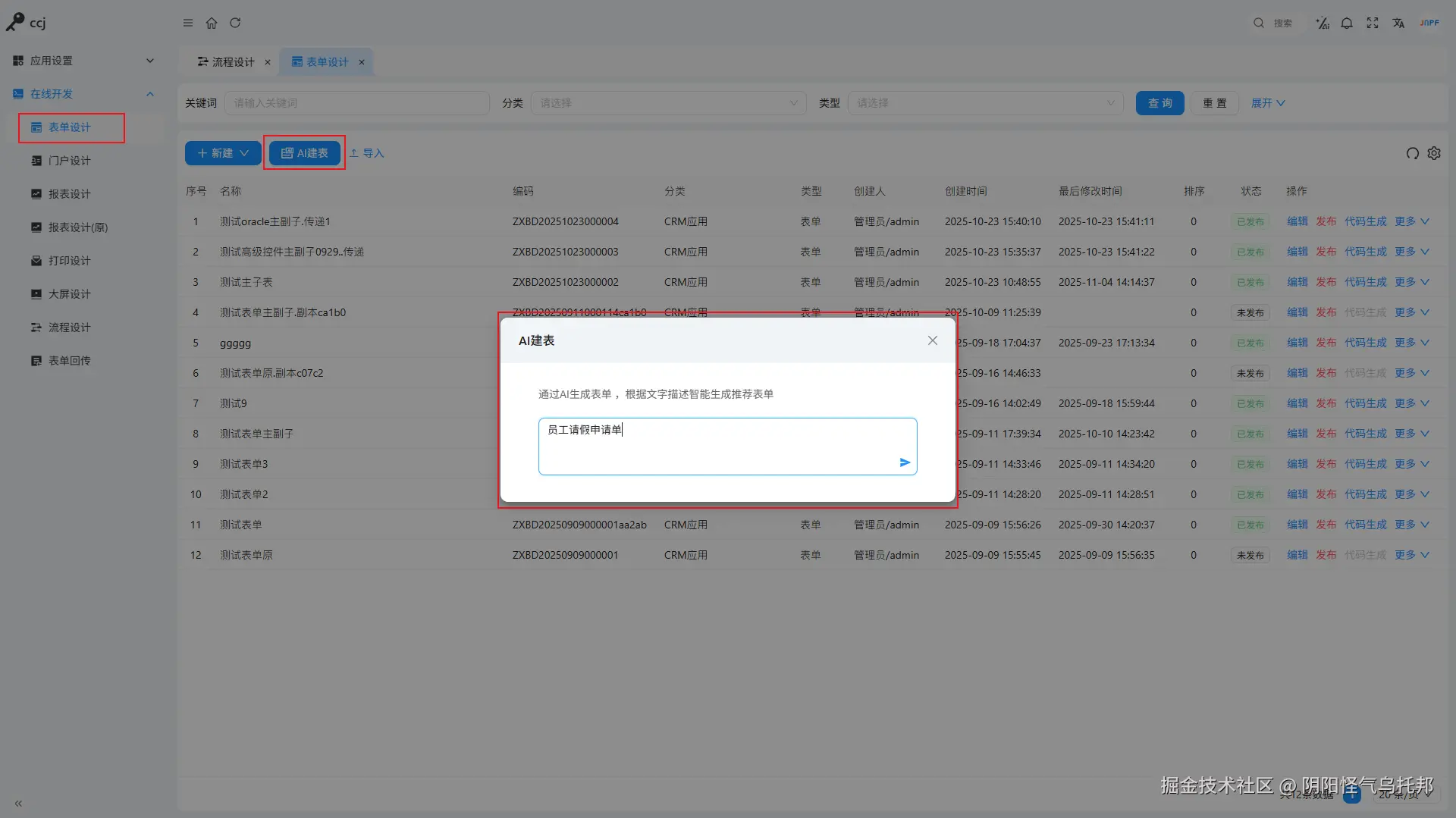This screenshot has width=1456, height=818.
Task: Click the ccj logo icon
Action: [x=15, y=23]
